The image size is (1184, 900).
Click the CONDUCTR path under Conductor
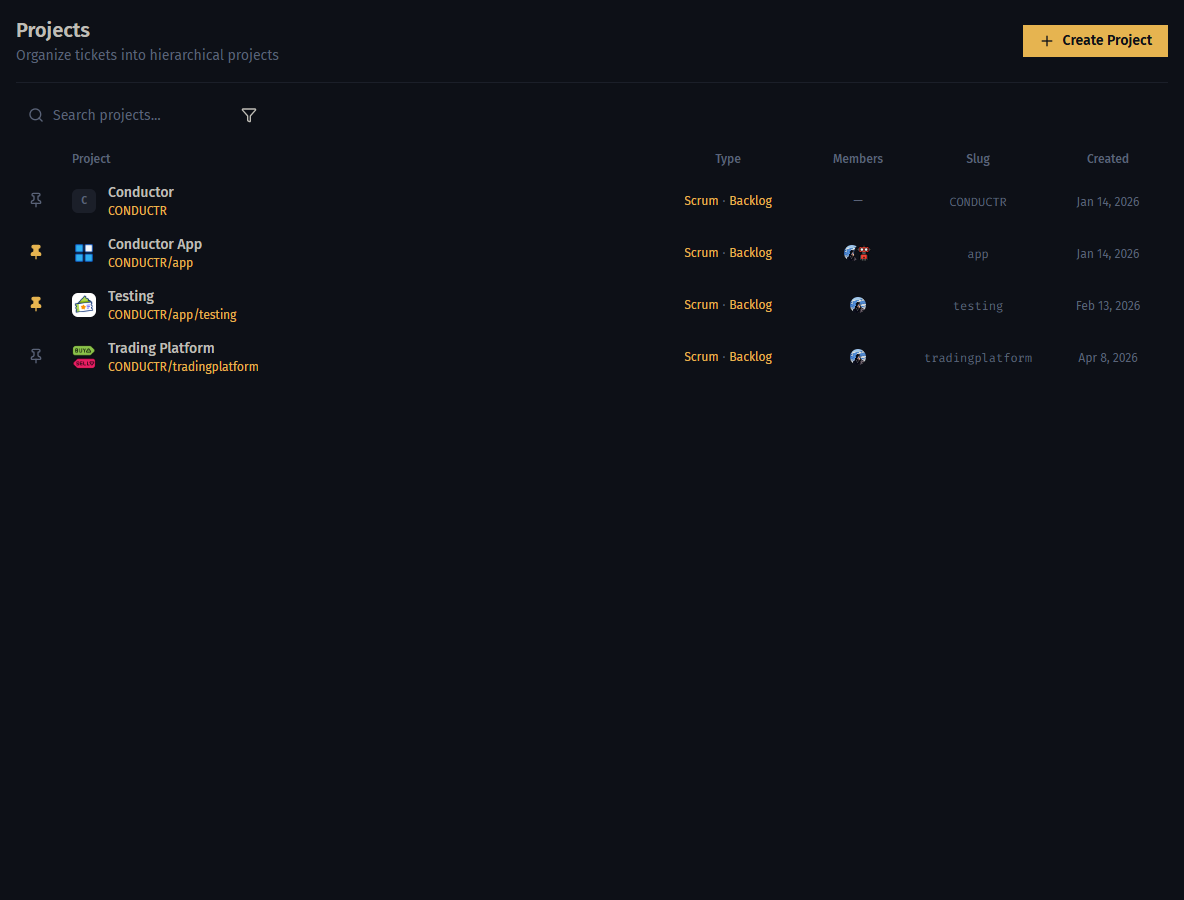(137, 211)
